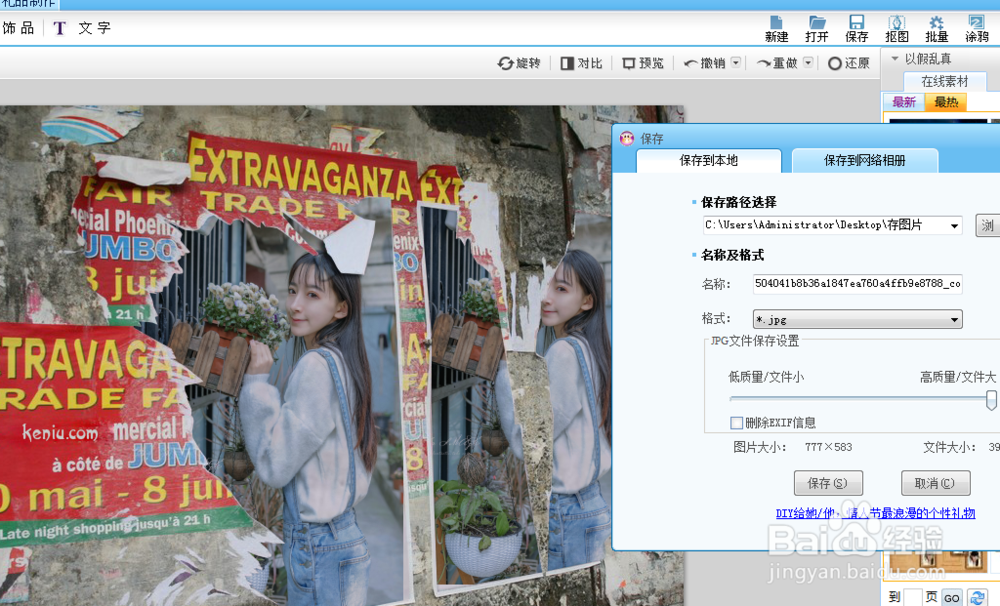This screenshot has width=1000, height=606.
Task: Click the 取消(C) cancel button
Action: [x=935, y=483]
